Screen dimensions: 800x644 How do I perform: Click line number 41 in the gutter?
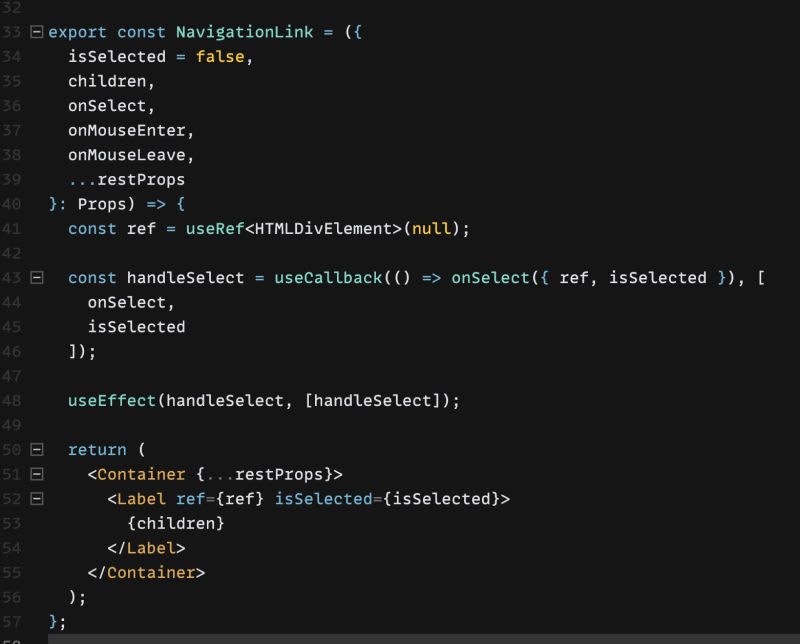(x=12, y=229)
